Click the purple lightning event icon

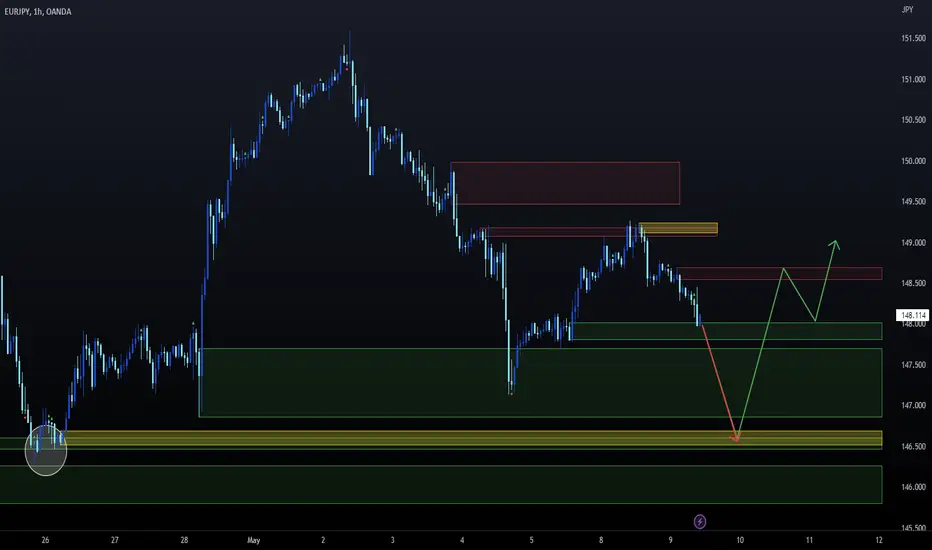(x=700, y=521)
